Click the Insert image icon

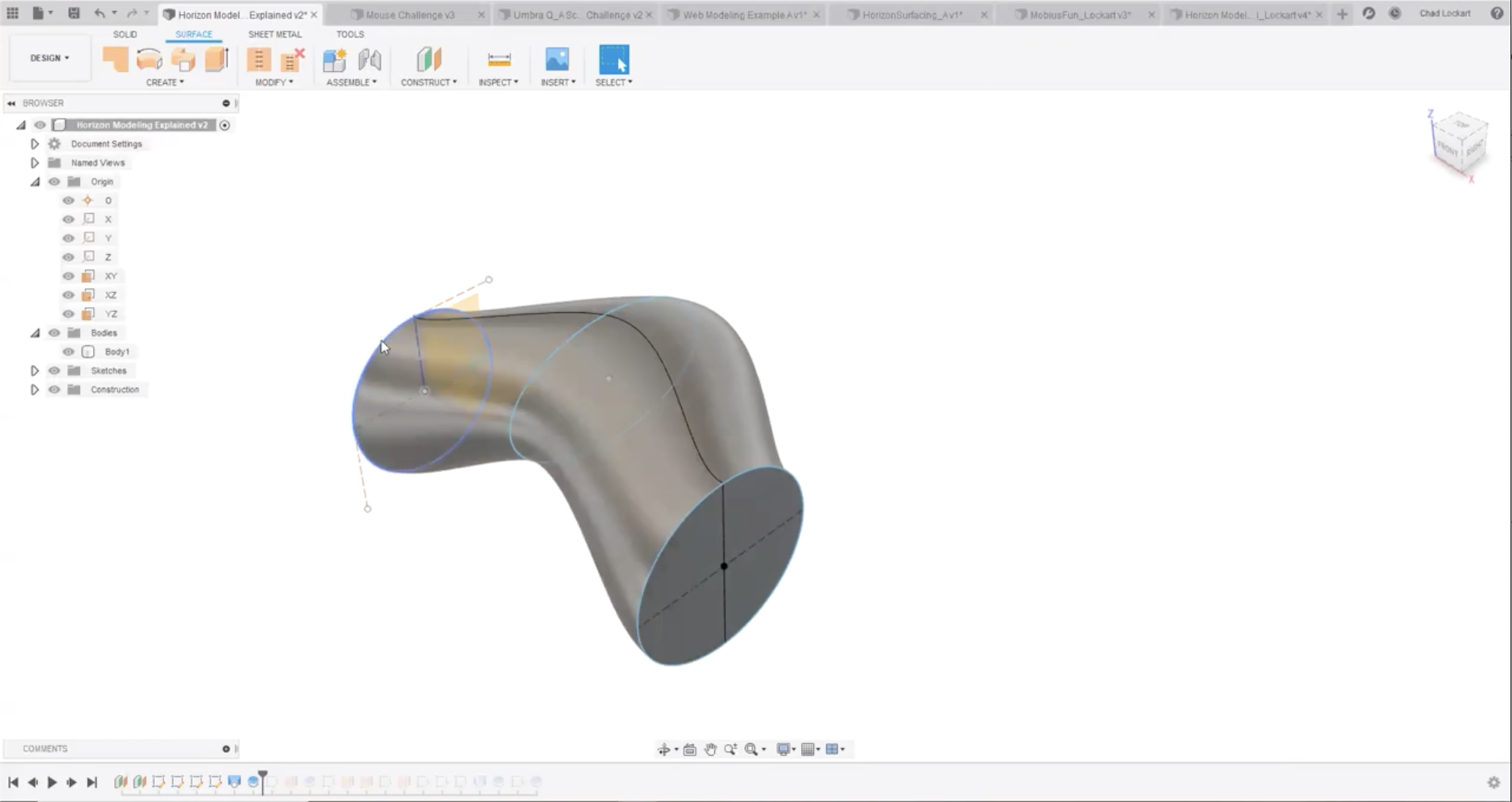pyautogui.click(x=557, y=59)
